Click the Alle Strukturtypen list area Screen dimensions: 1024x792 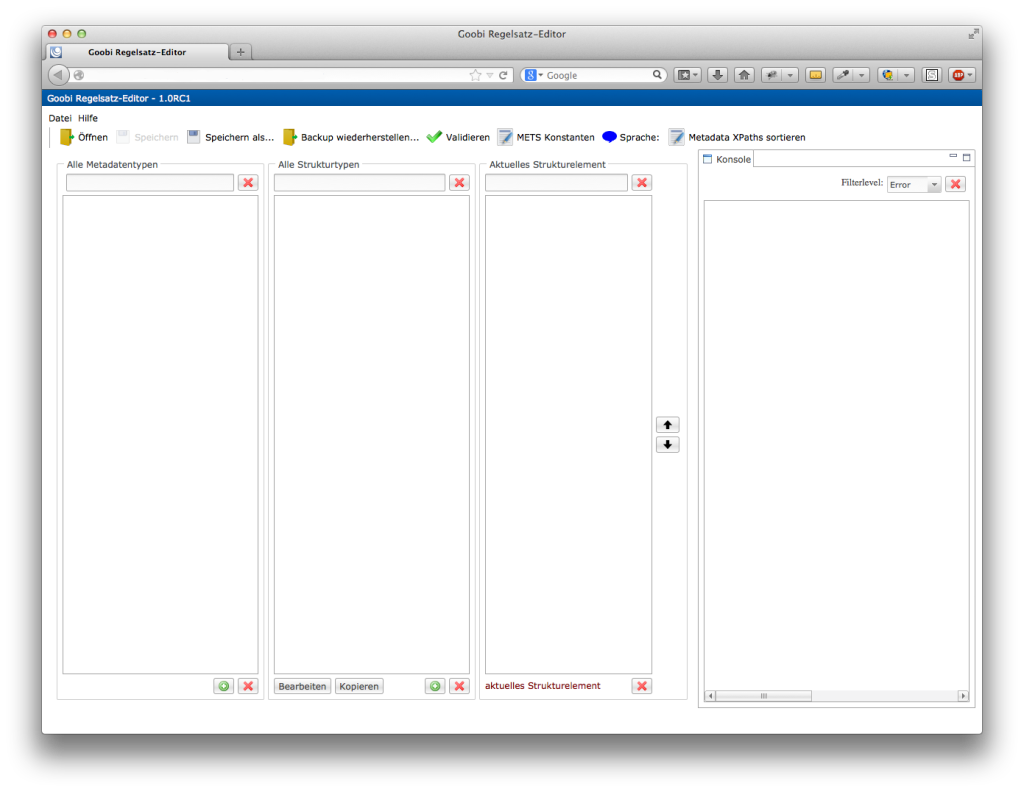(372, 434)
